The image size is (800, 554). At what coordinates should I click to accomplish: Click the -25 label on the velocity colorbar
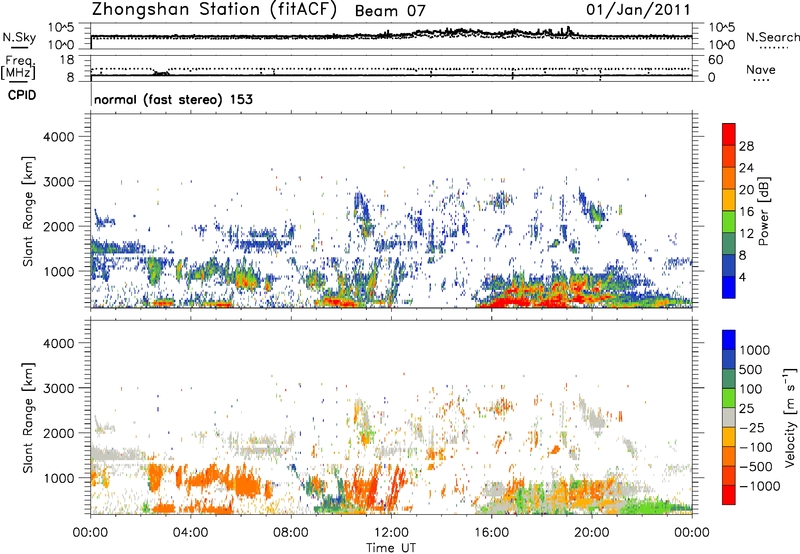(753, 427)
